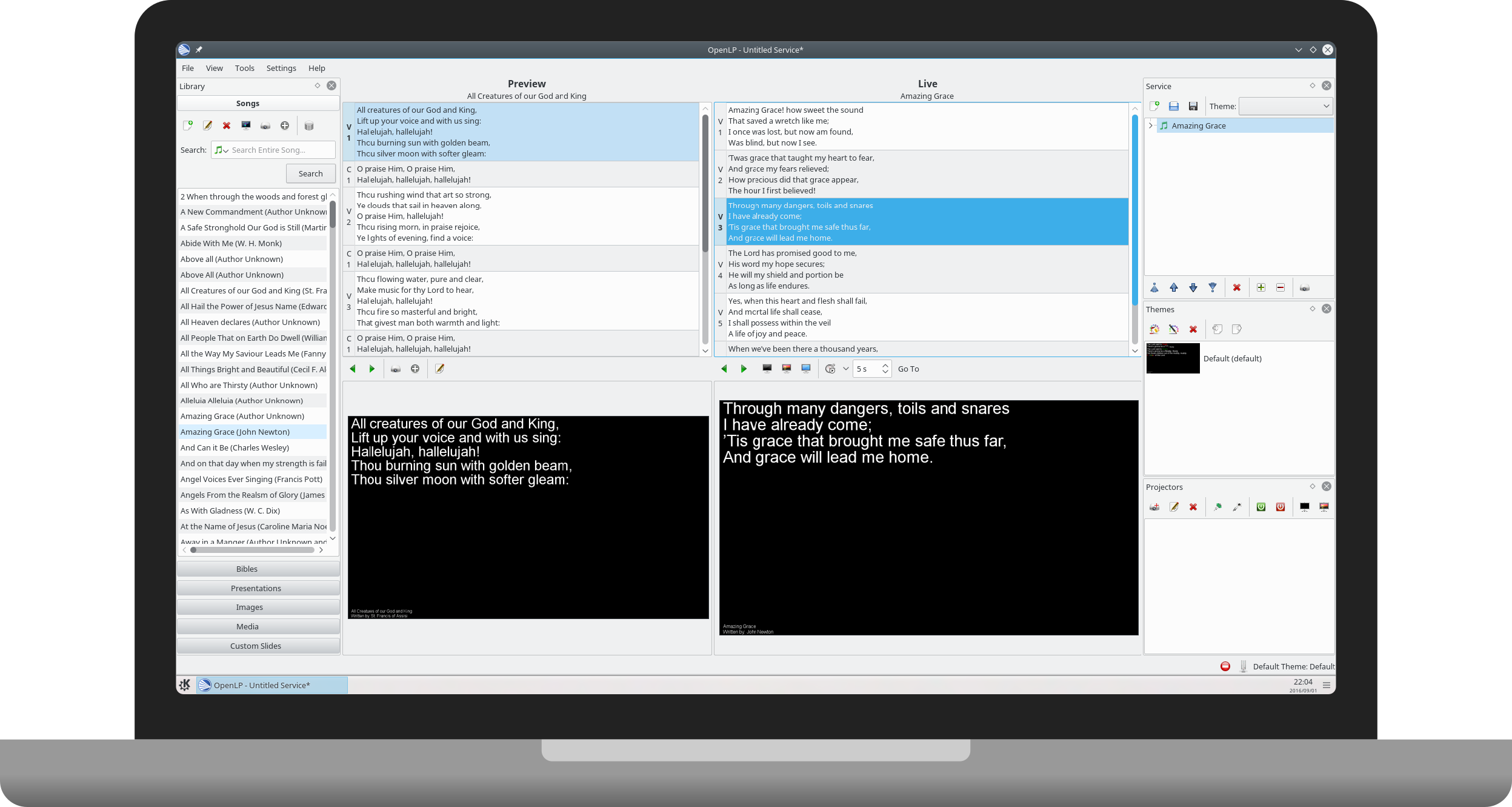This screenshot has width=1512, height=807.
Task: Create a new theme in the Themes panel
Action: (x=1153, y=329)
